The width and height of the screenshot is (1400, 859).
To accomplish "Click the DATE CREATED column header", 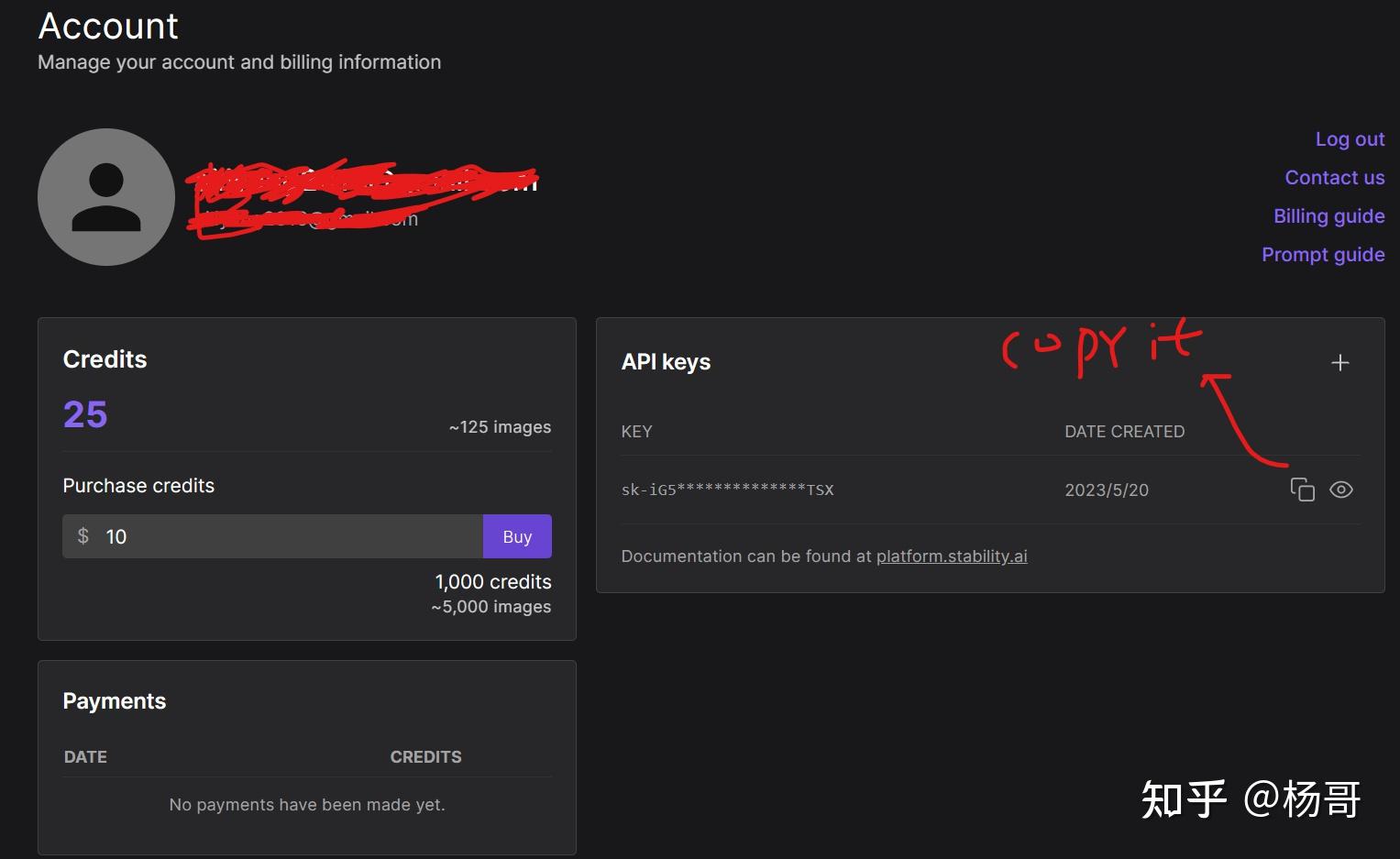I will click(1124, 432).
